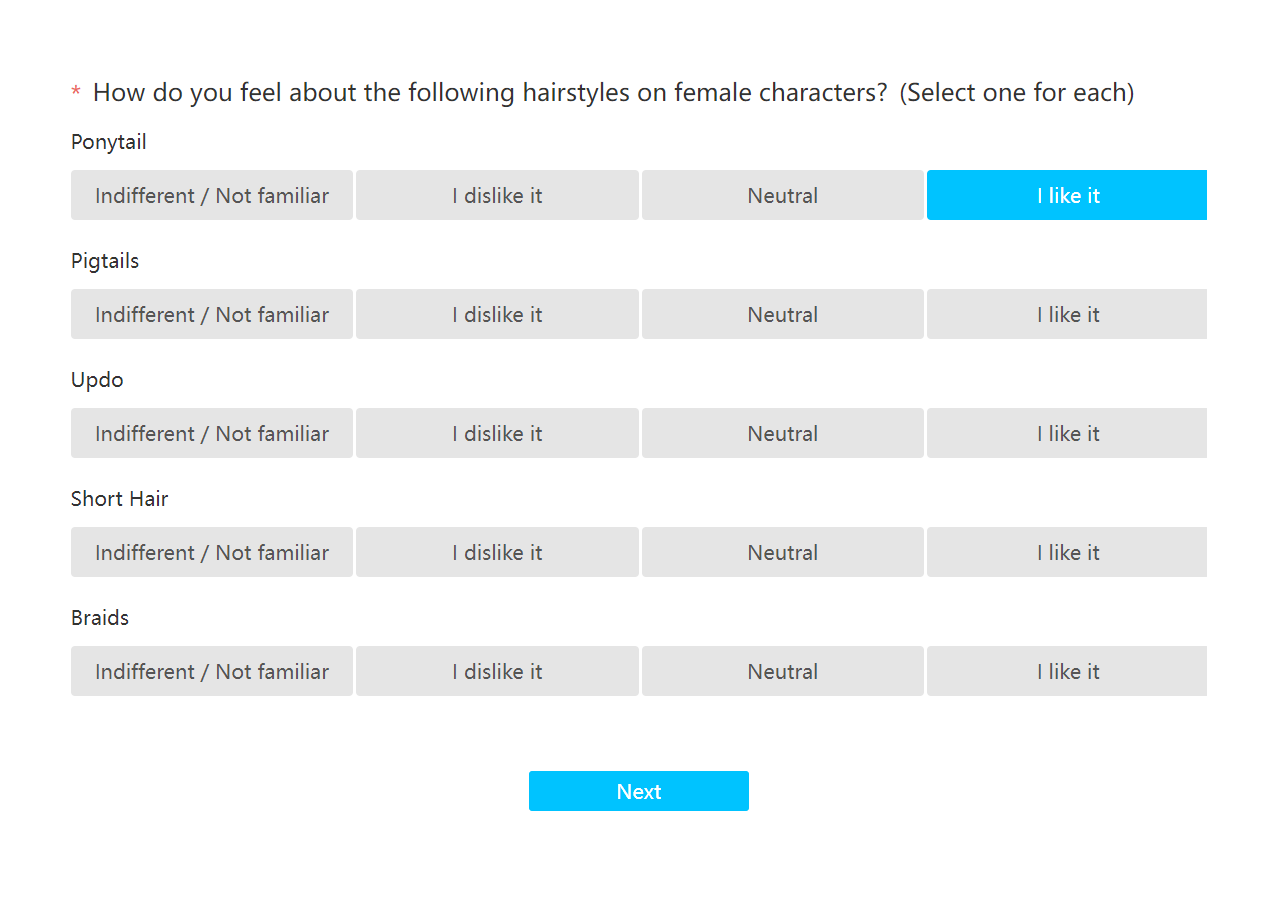Select 'I dislike it' for Ponytail
The height and width of the screenshot is (919, 1271).
497,195
